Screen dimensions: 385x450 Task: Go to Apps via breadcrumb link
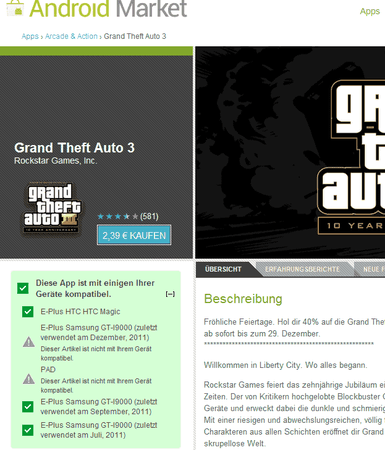point(30,36)
